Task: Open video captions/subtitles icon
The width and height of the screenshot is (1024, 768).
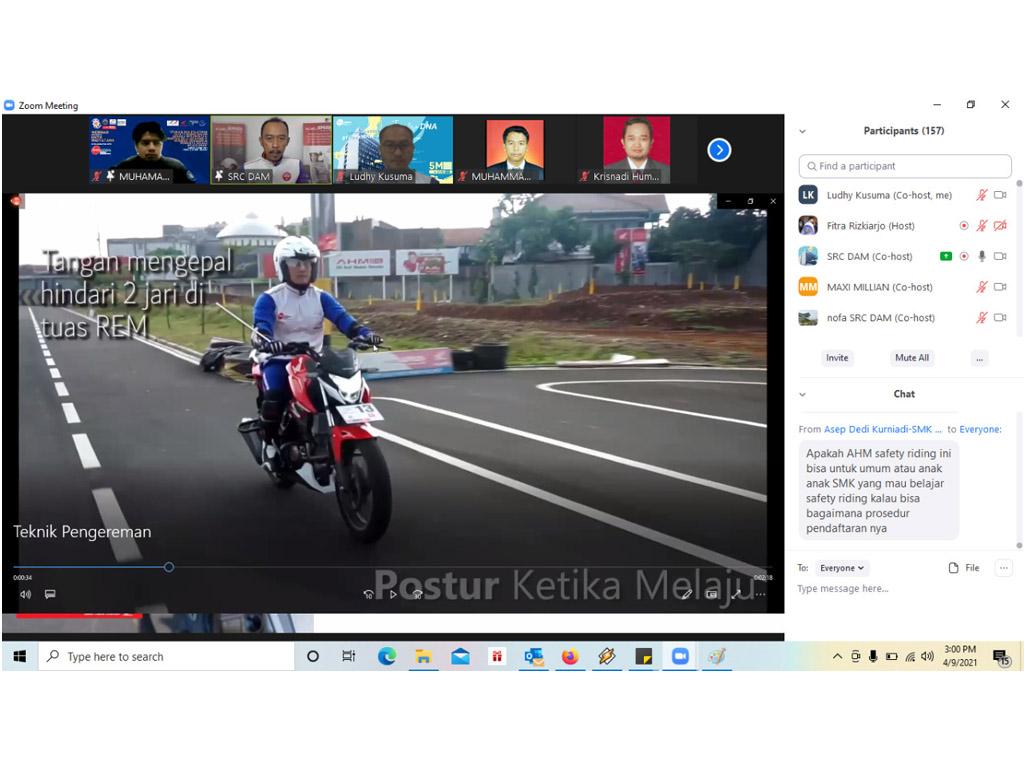Action: point(50,594)
